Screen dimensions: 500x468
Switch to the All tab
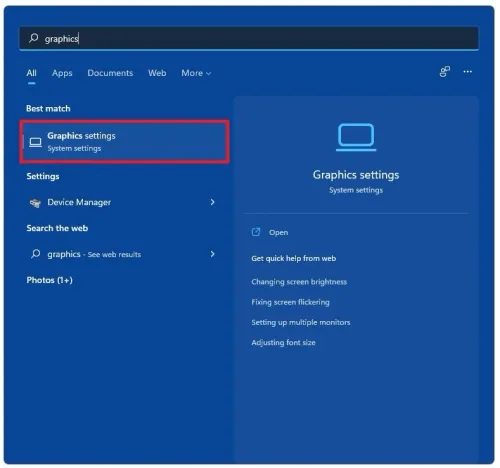[x=32, y=73]
